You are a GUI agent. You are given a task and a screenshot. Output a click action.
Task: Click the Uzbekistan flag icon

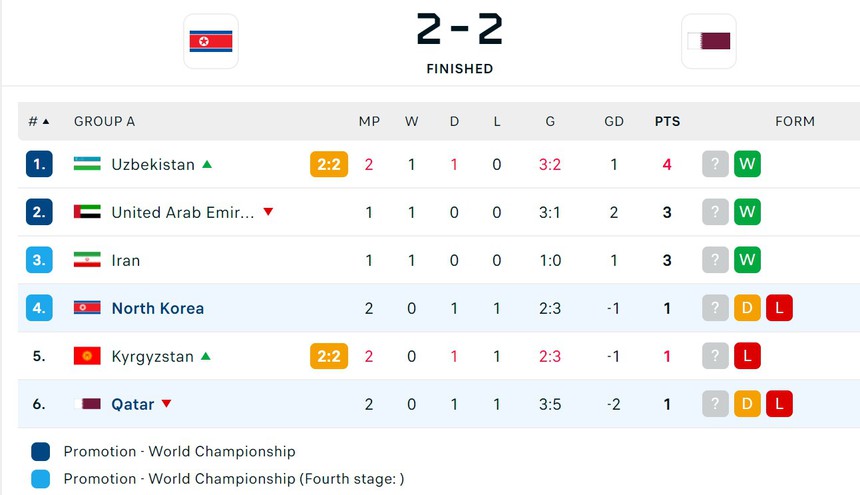point(87,164)
